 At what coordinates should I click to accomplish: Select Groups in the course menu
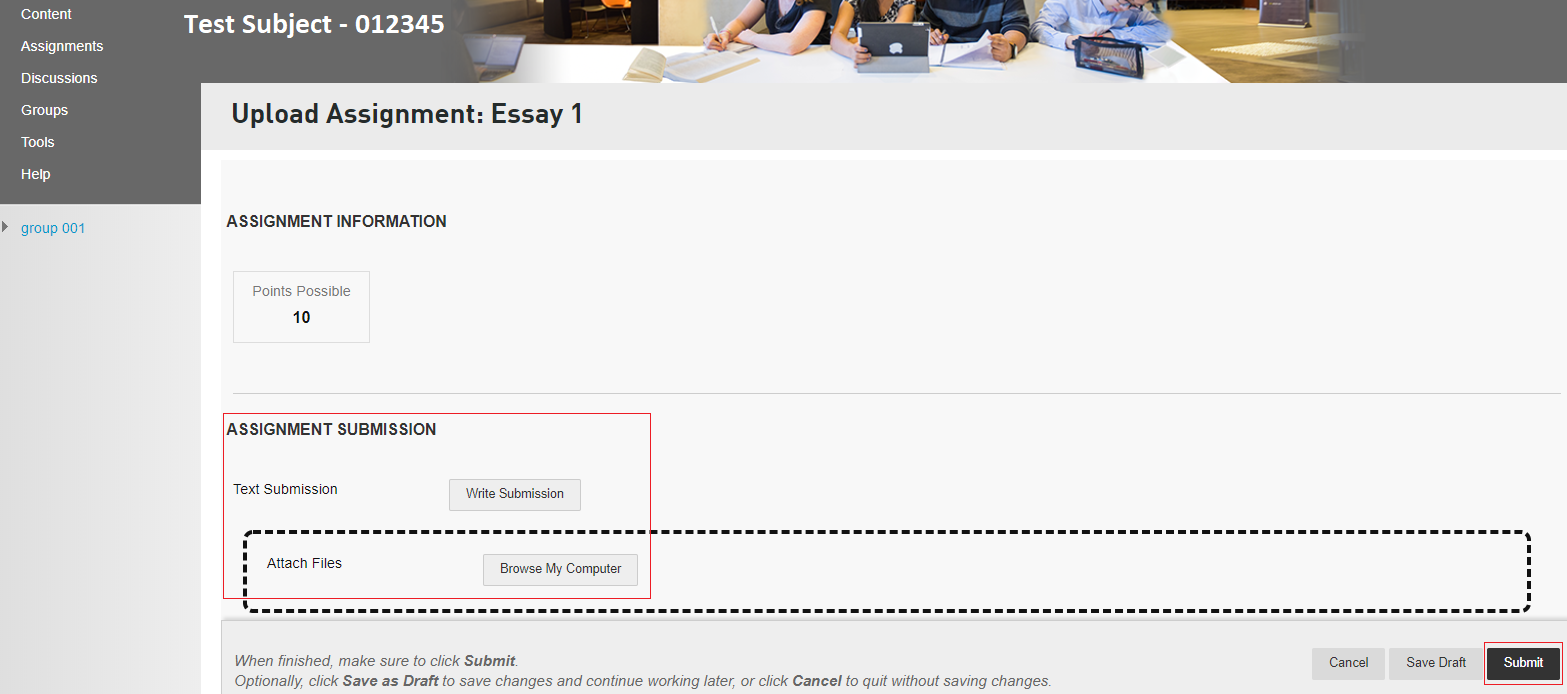[44, 110]
